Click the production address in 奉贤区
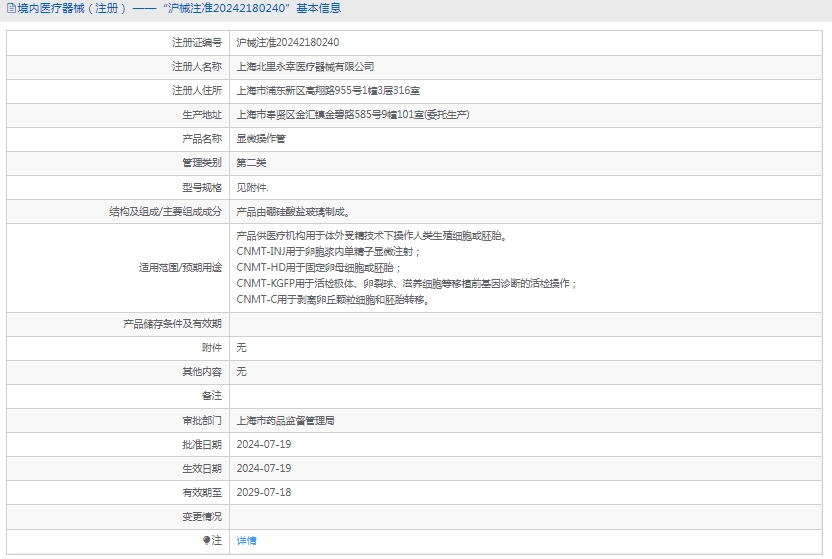 pos(353,115)
